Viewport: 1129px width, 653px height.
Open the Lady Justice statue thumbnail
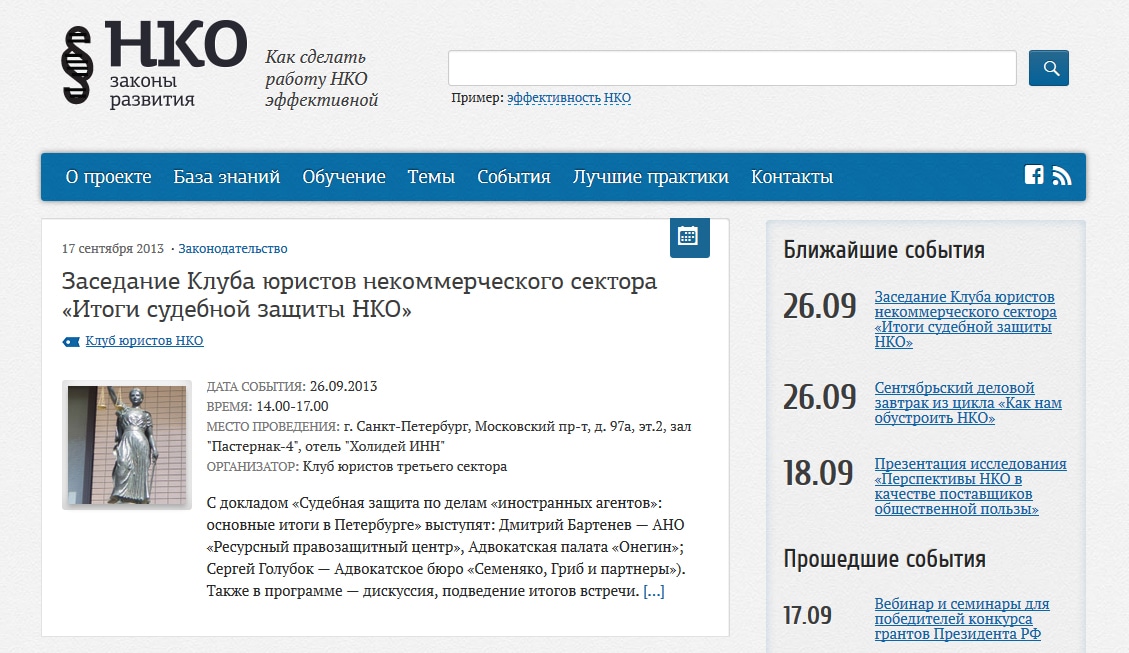(x=127, y=445)
